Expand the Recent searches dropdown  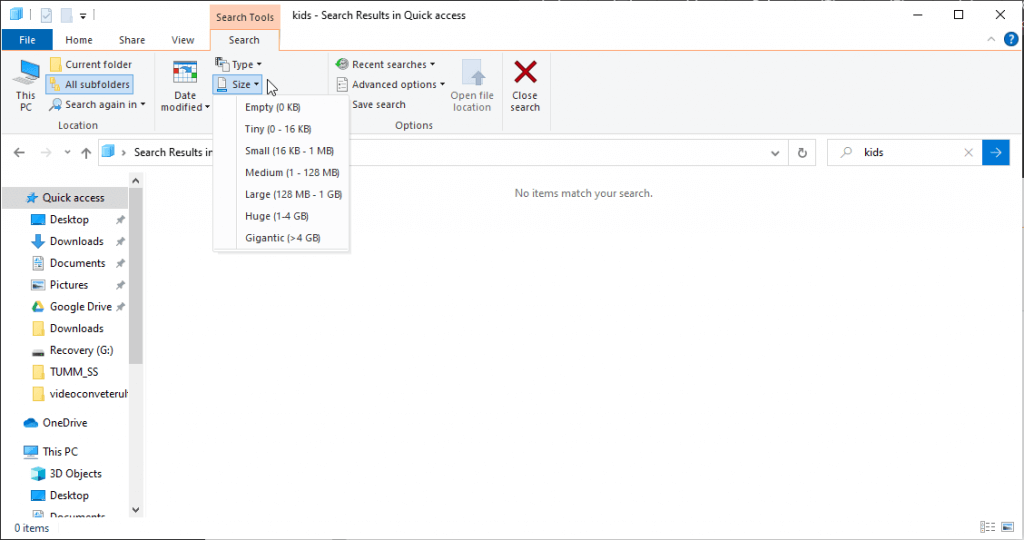coord(385,64)
